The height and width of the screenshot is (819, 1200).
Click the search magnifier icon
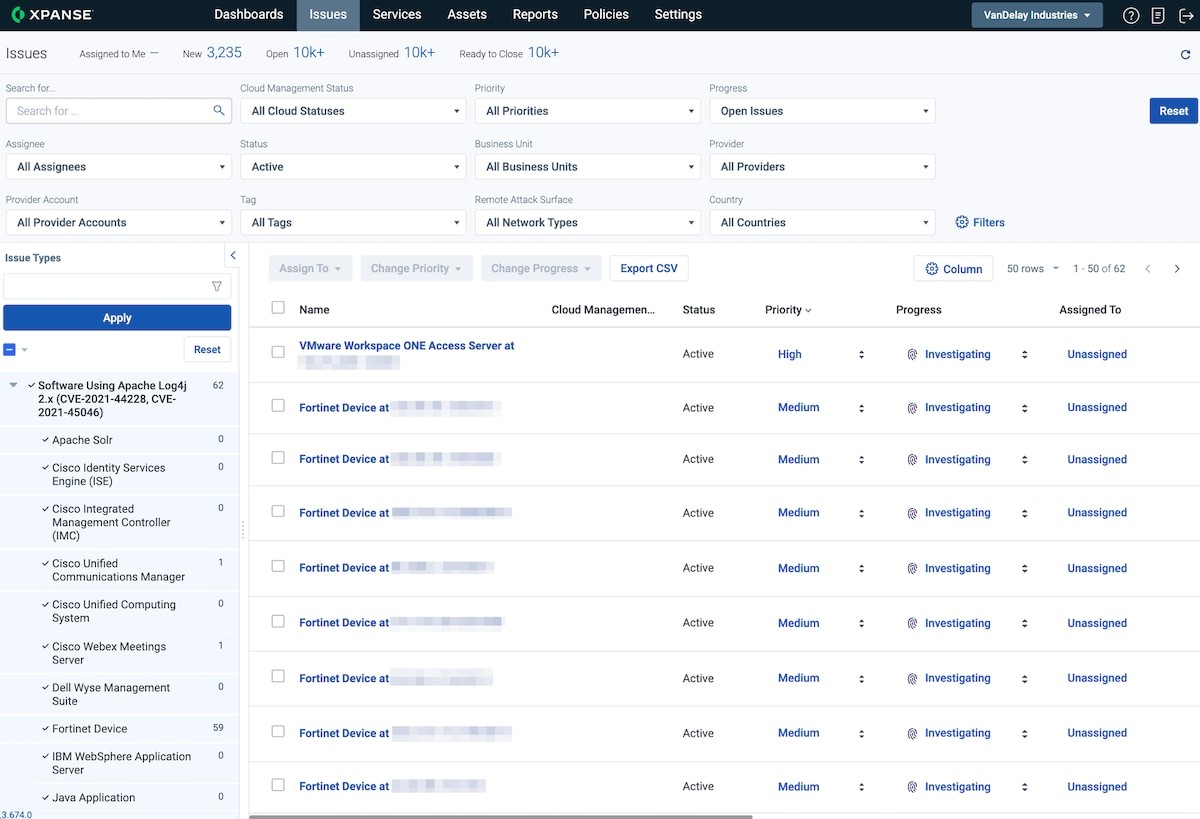tap(219, 111)
